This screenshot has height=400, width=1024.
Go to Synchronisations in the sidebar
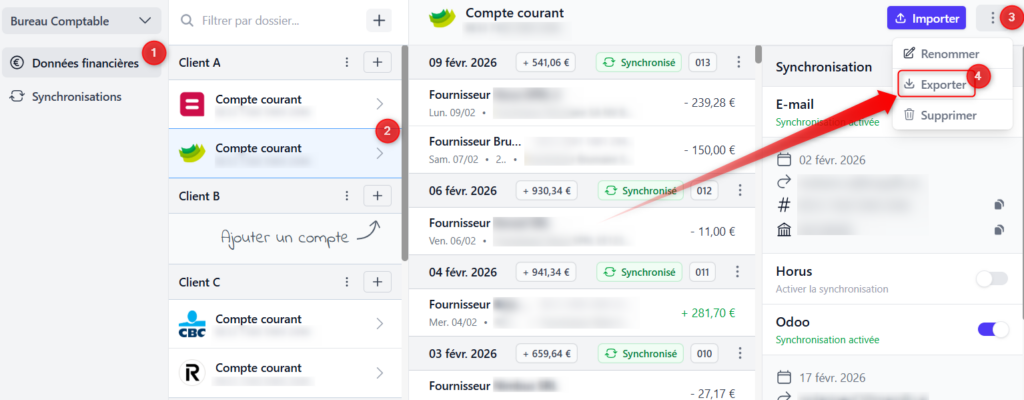point(76,97)
